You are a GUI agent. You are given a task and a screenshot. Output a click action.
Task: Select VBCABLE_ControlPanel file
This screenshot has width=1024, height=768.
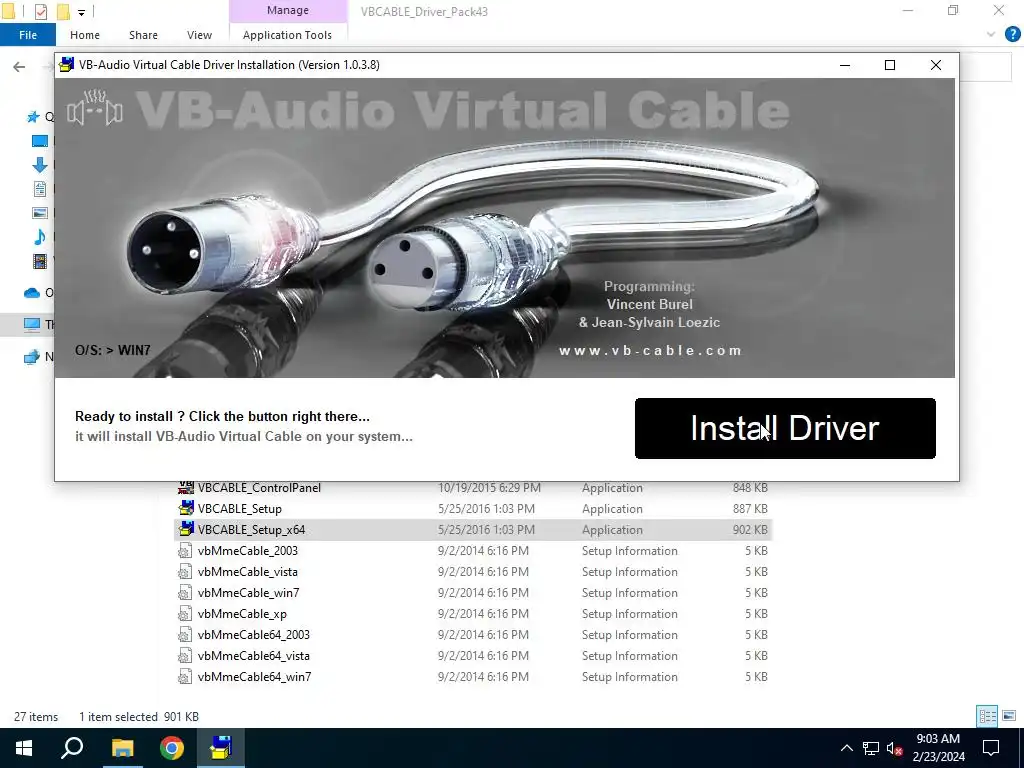(473, 488)
